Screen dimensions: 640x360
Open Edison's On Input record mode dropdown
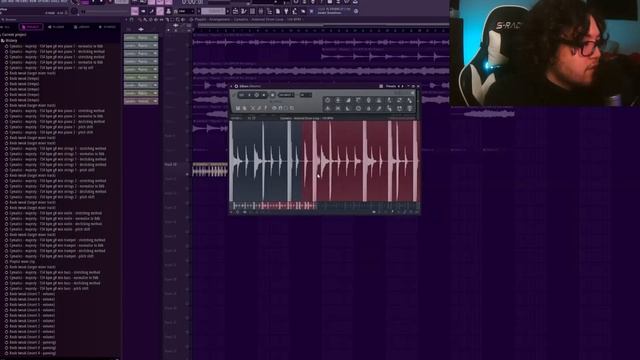[x=286, y=95]
